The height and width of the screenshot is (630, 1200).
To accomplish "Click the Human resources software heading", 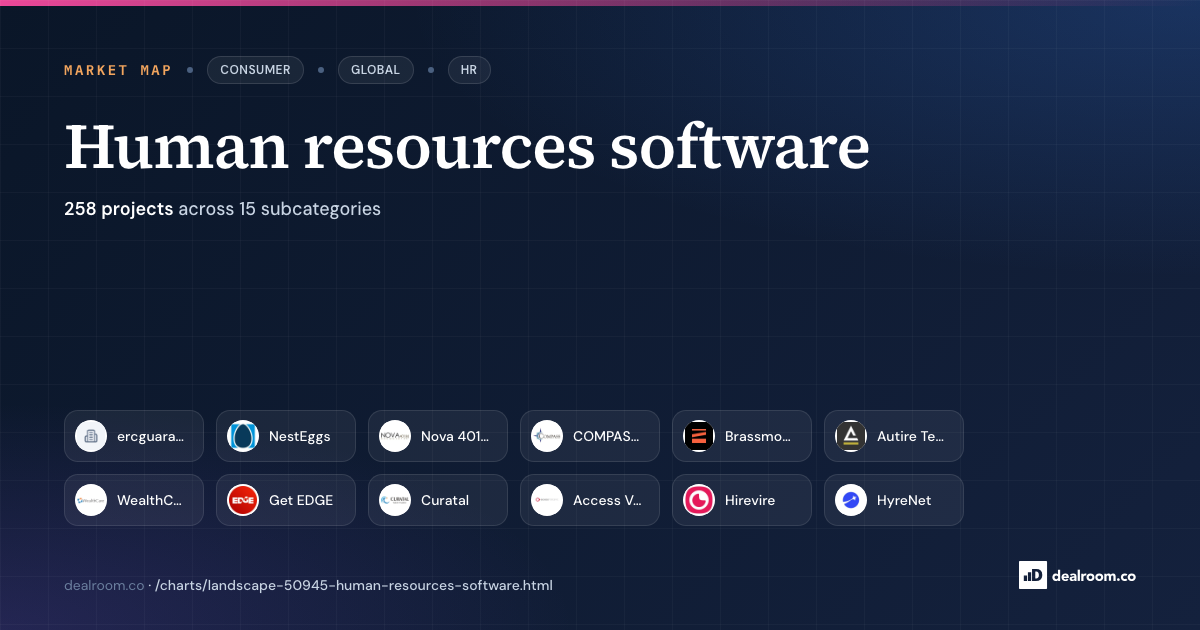I will pos(467,147).
